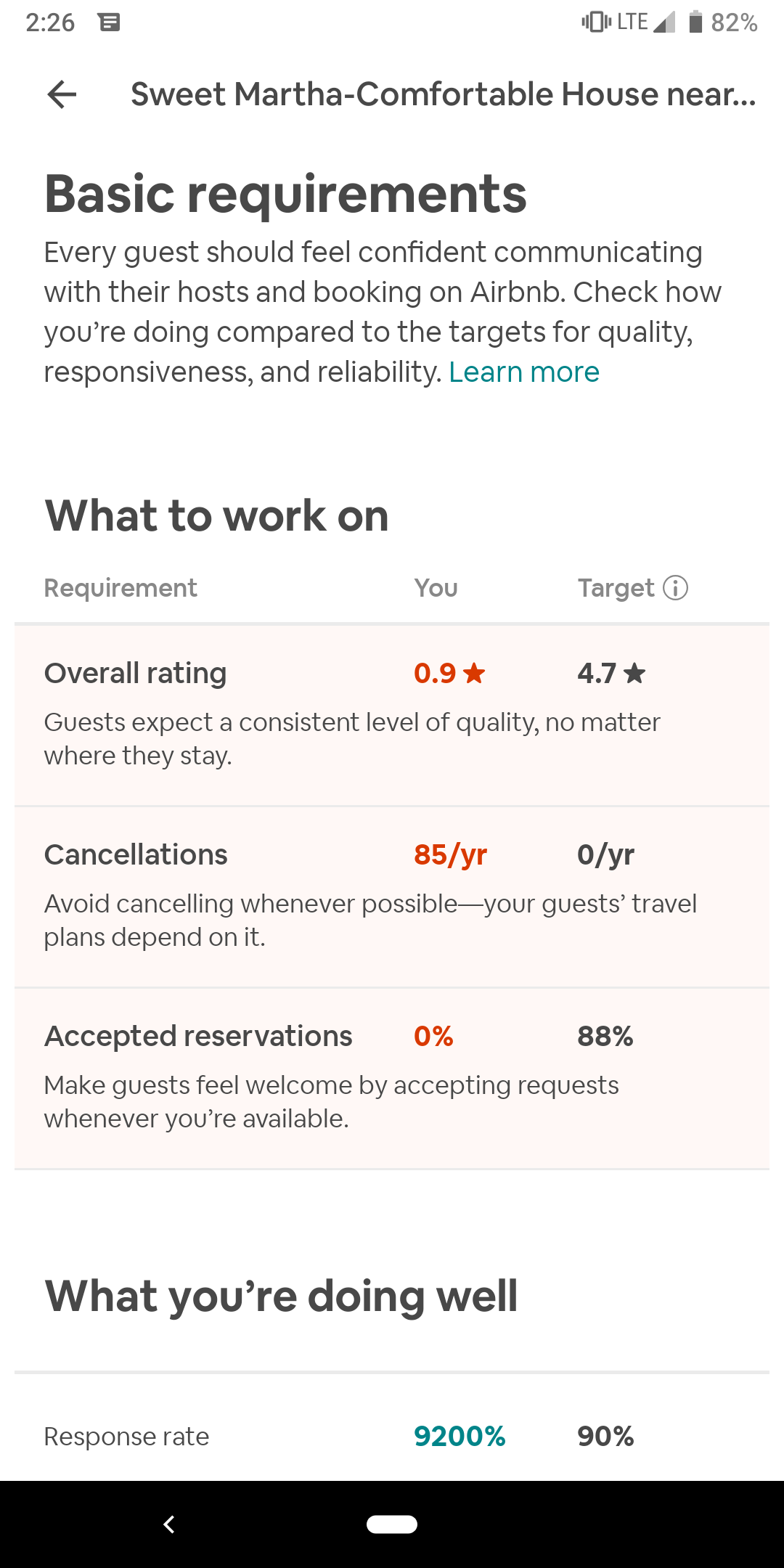Tap the 4.7 star target rating

click(x=611, y=673)
